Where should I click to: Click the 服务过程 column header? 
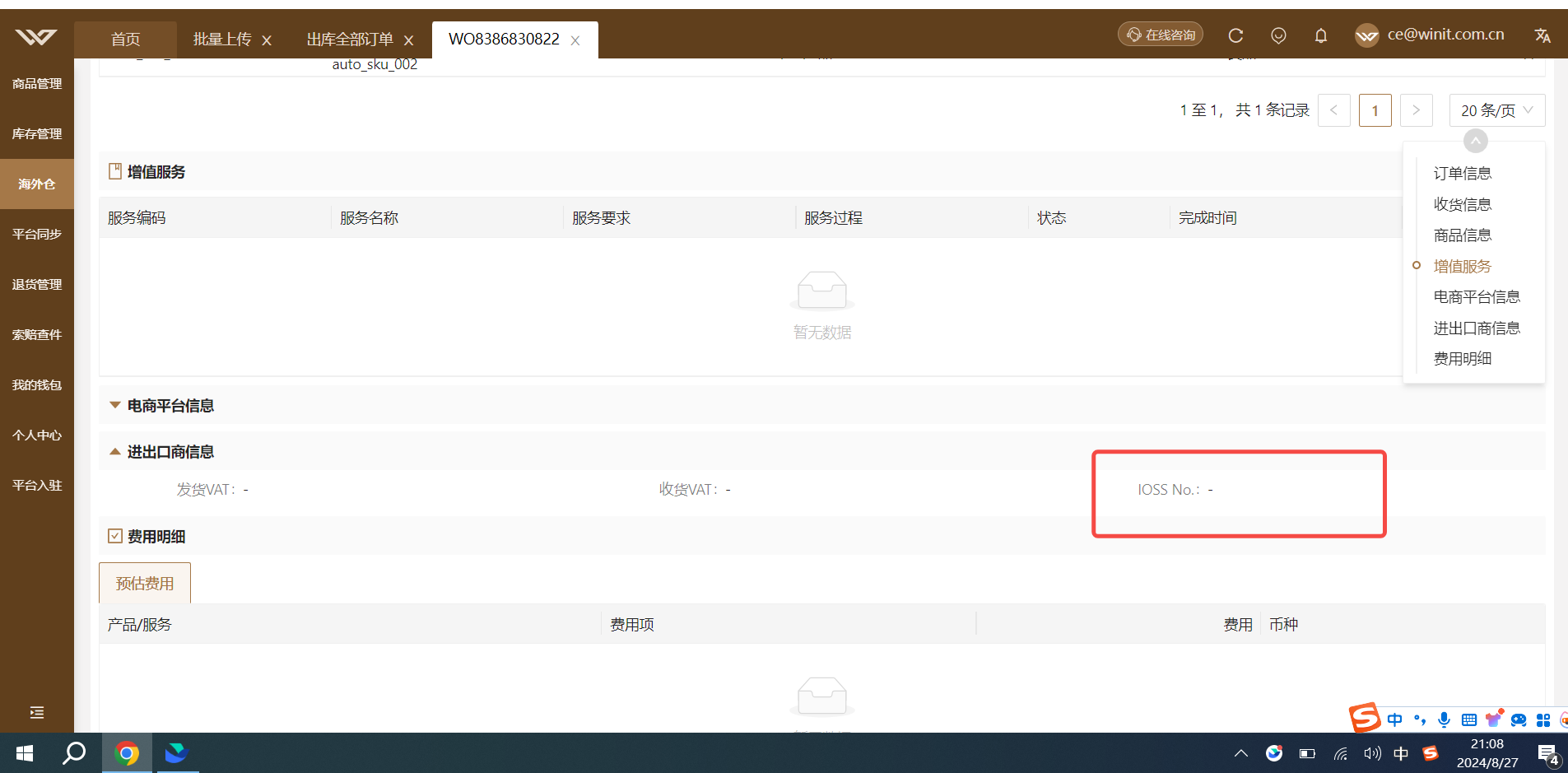pyautogui.click(x=833, y=218)
